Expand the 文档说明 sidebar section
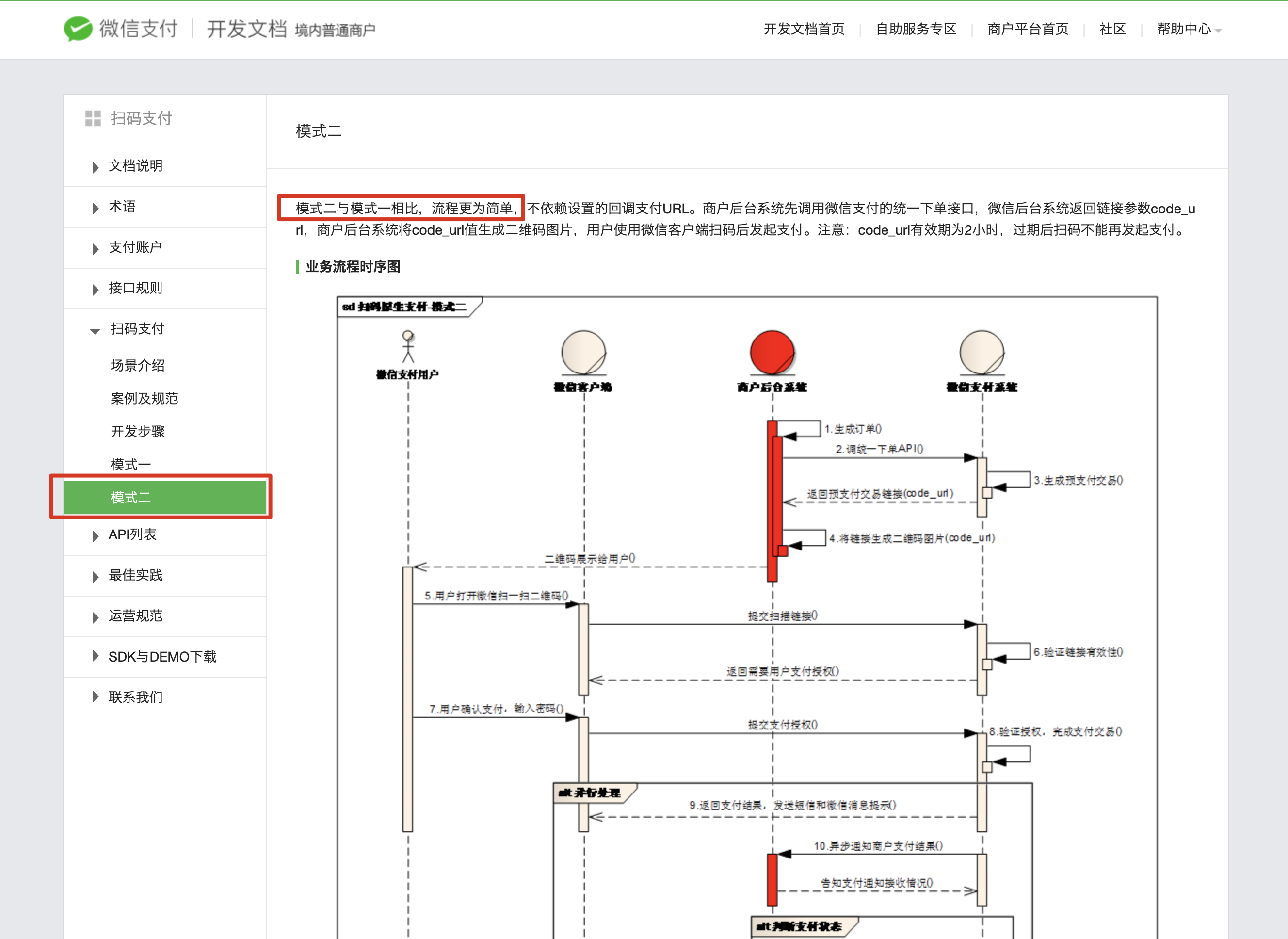Screen dimensions: 1288x939 pos(135,166)
